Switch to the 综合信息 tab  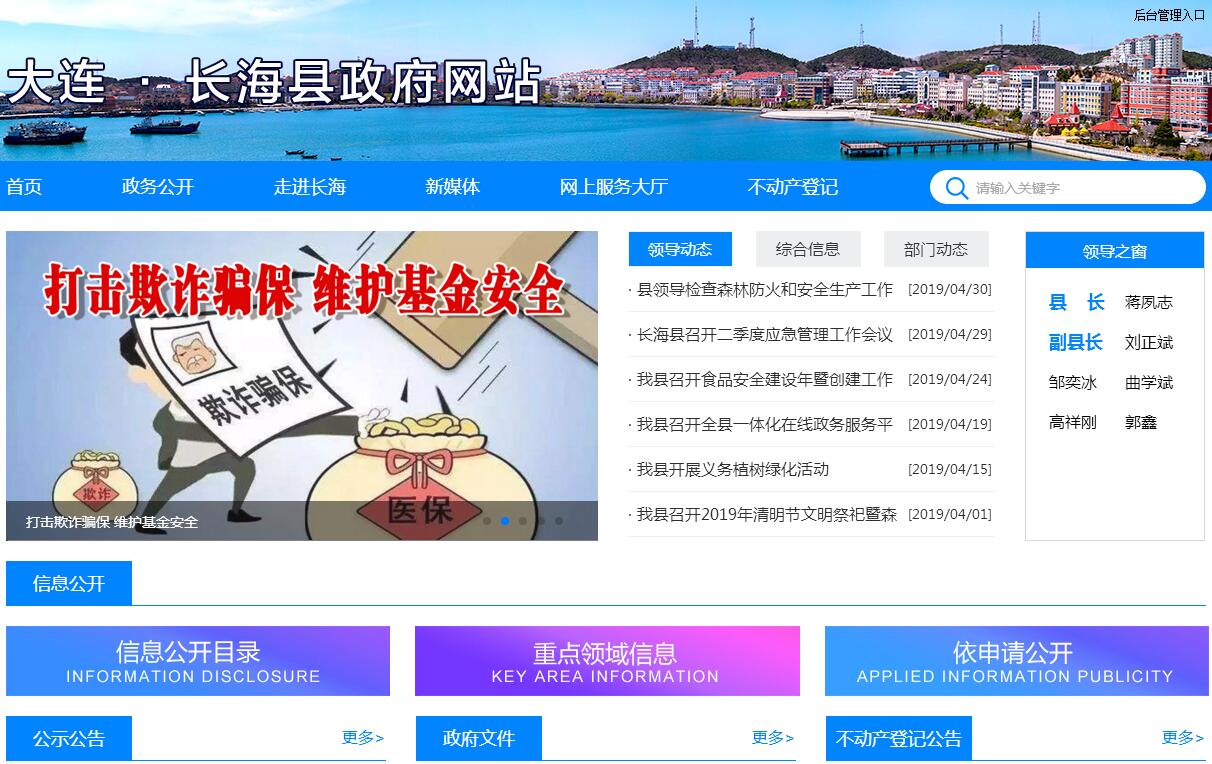[808, 249]
